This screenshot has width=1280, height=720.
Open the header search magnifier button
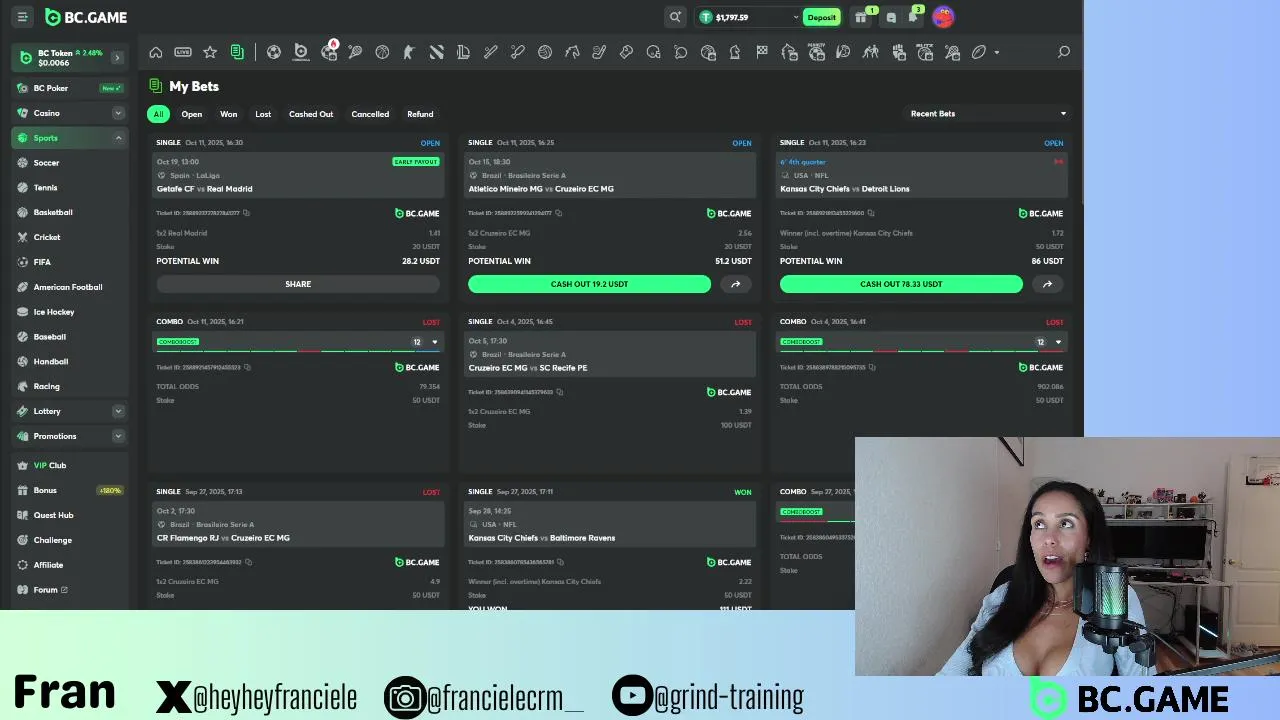point(675,17)
